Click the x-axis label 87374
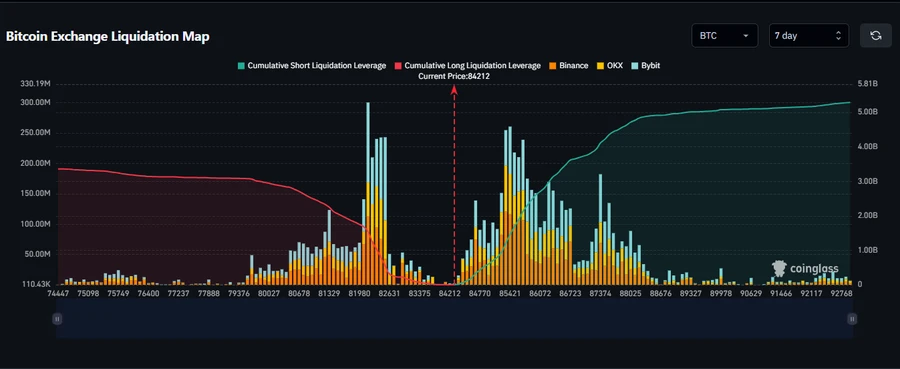 [600, 293]
